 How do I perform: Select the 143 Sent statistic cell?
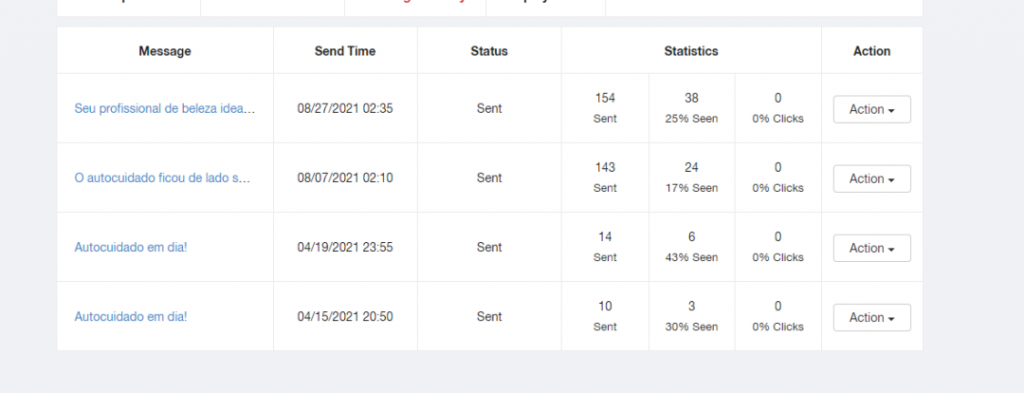tap(605, 178)
